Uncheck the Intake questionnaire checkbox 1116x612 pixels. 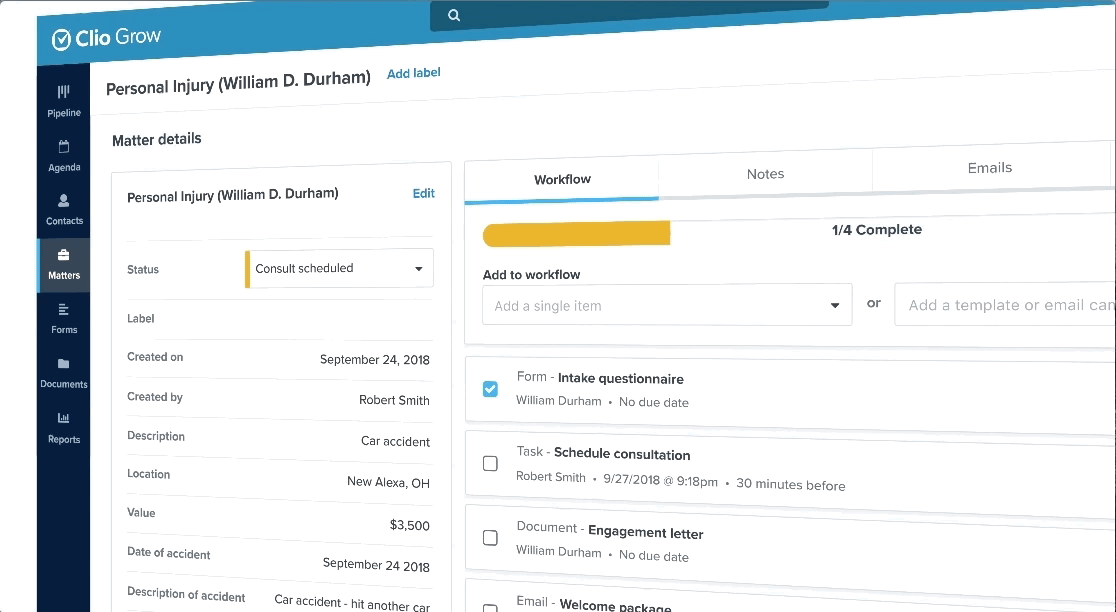[x=490, y=389]
